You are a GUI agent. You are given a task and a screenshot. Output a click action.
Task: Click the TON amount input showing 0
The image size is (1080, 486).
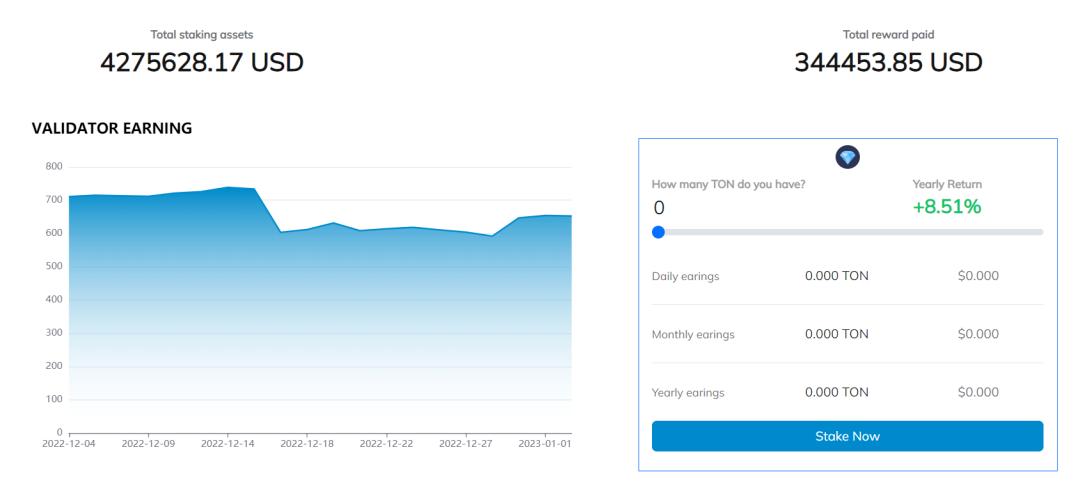(x=700, y=208)
